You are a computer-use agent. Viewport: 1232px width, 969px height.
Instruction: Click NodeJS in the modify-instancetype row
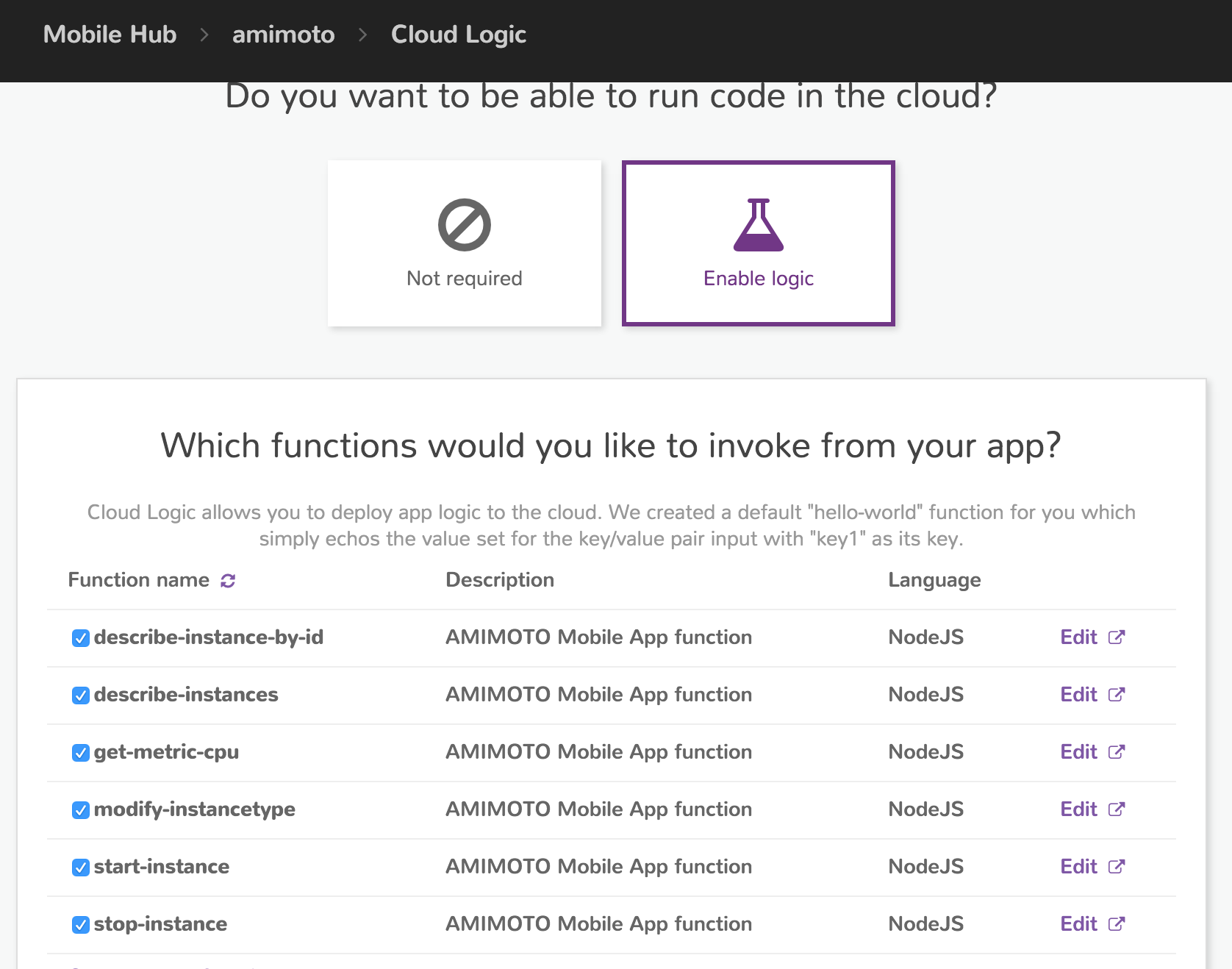point(925,809)
